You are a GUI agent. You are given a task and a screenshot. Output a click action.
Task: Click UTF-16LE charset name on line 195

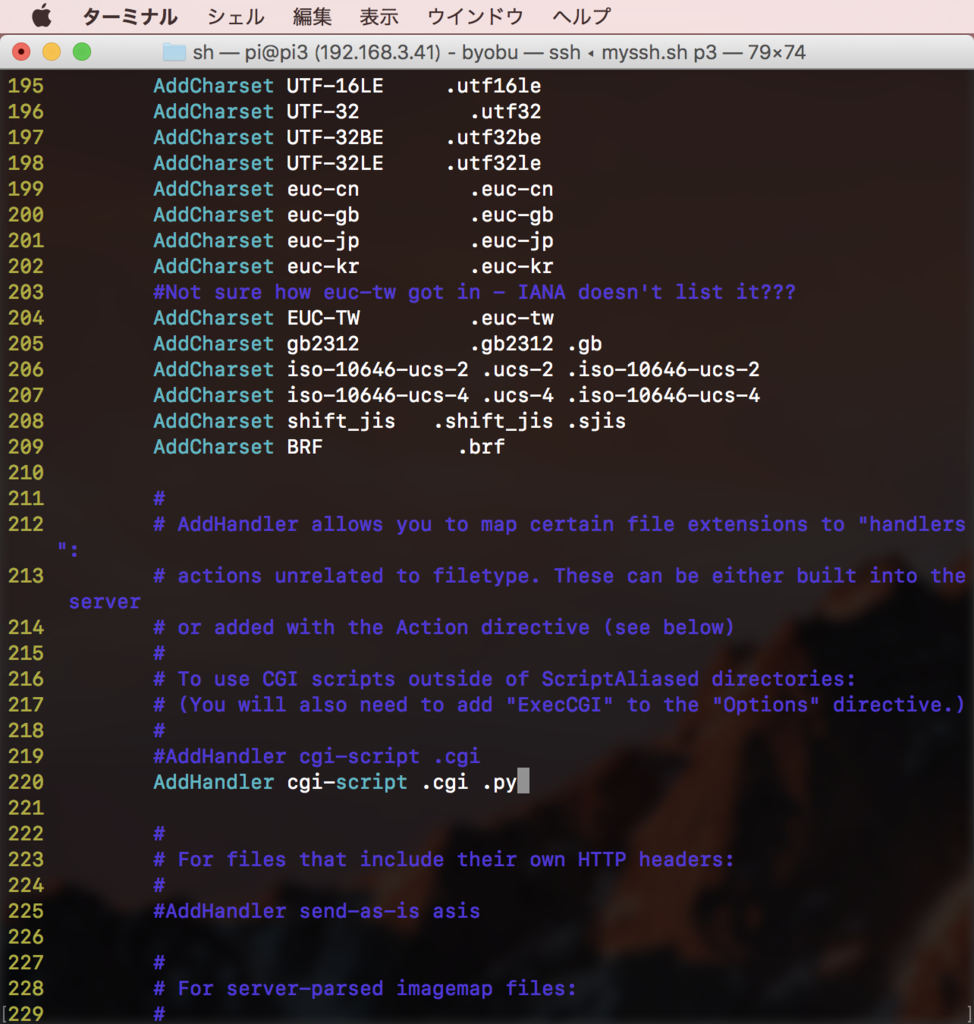[x=335, y=86]
